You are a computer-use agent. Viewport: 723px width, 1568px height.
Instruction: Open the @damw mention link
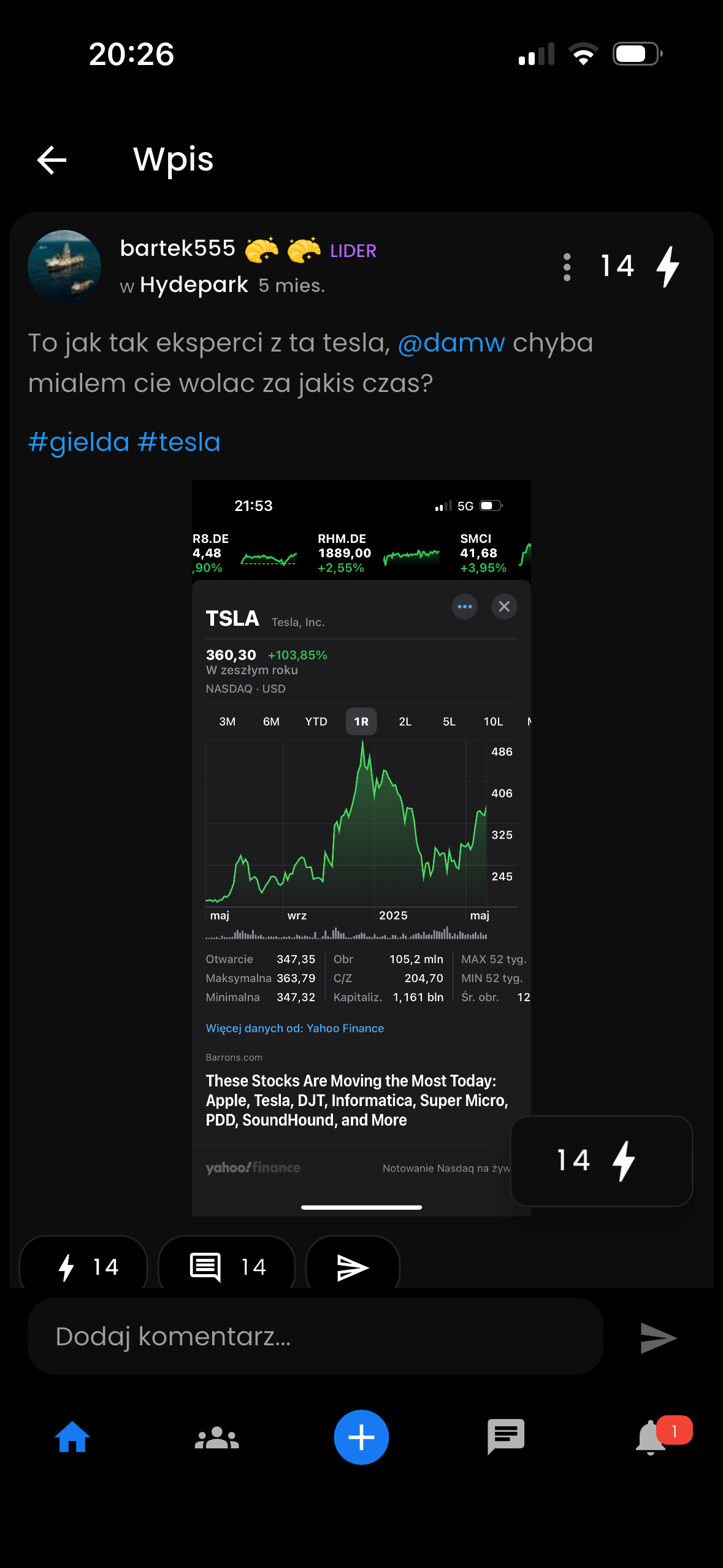pyautogui.click(x=451, y=343)
